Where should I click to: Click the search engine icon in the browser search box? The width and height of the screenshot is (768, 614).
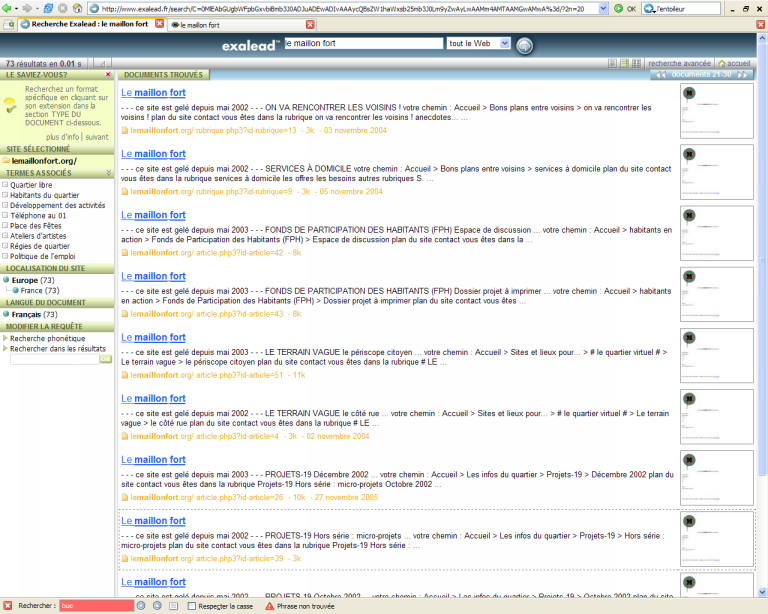click(648, 9)
